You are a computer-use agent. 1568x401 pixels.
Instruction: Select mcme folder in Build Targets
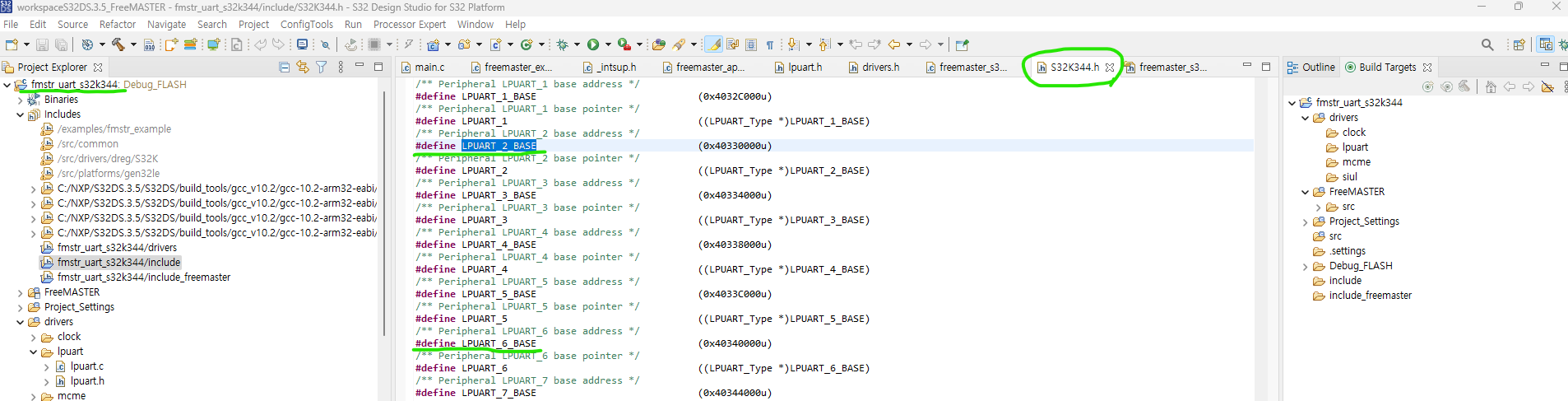tap(1356, 162)
